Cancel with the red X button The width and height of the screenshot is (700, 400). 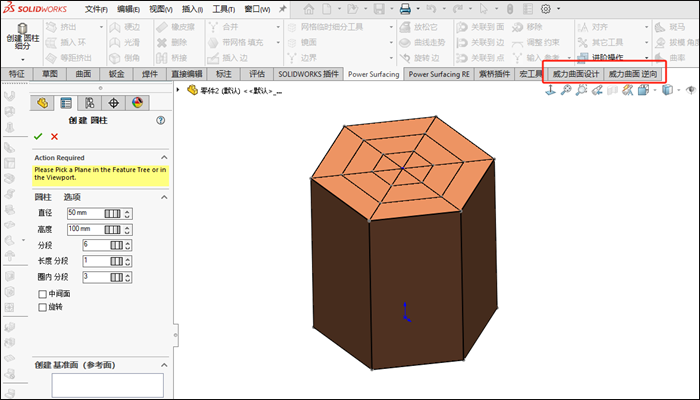54,137
